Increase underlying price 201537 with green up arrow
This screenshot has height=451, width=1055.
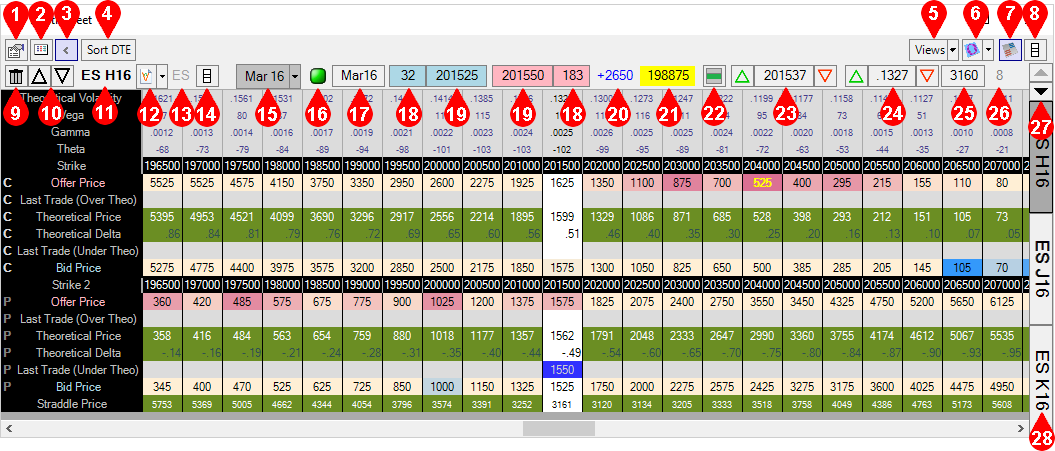click(742, 76)
